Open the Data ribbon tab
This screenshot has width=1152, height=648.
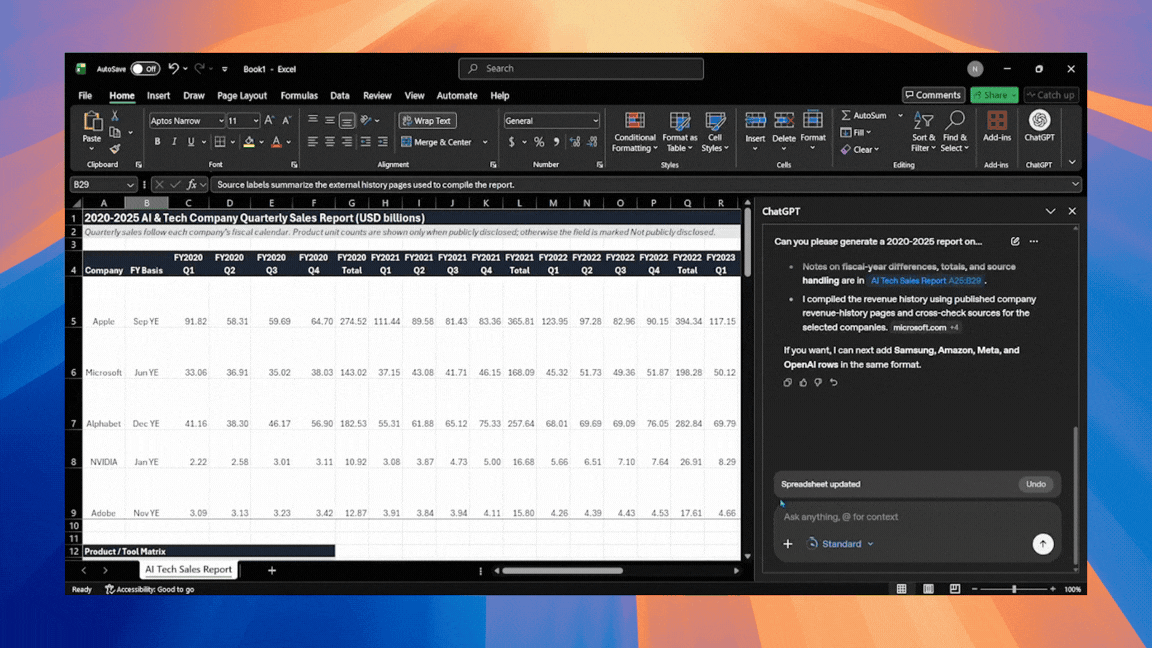(340, 95)
